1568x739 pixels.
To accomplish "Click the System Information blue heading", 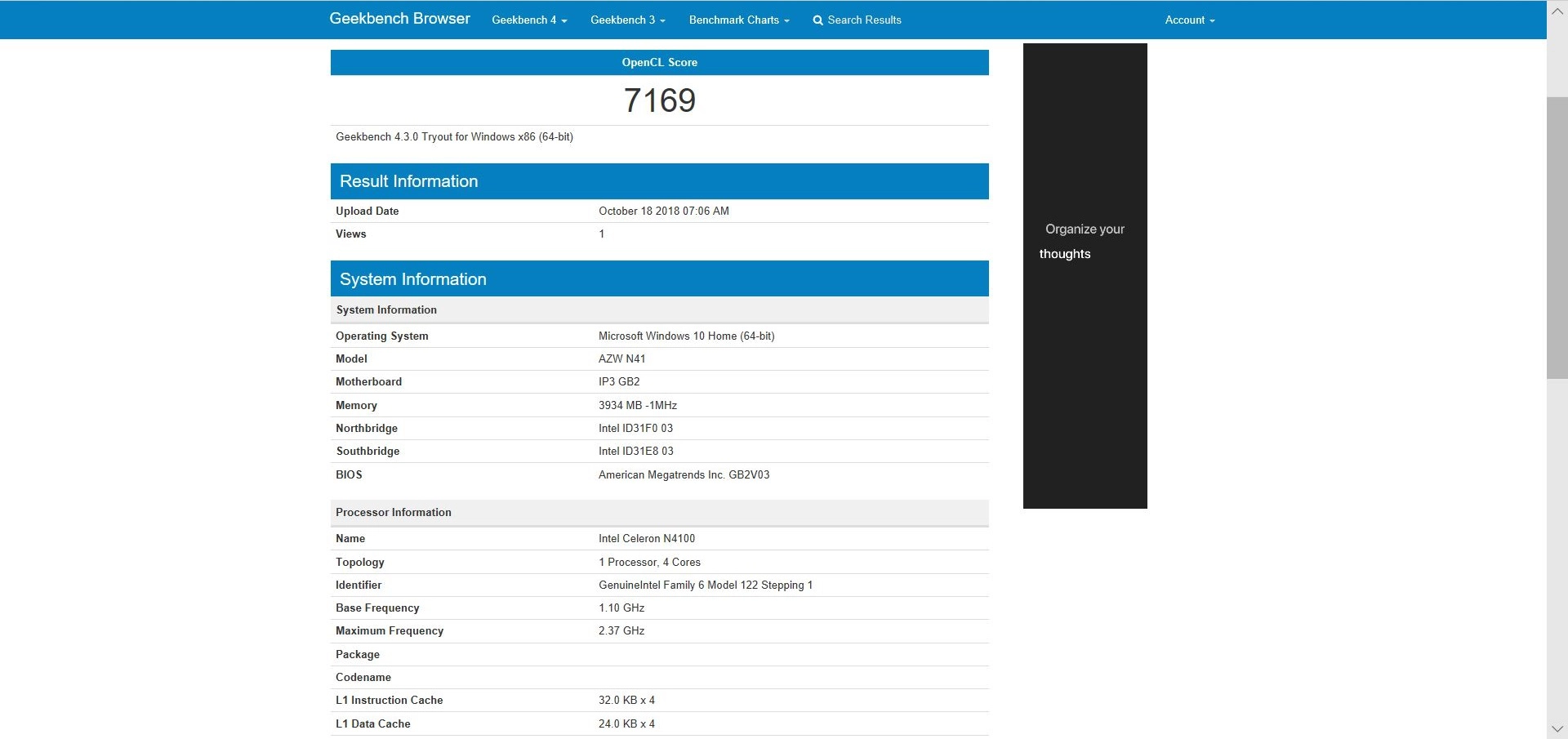I will (x=660, y=278).
